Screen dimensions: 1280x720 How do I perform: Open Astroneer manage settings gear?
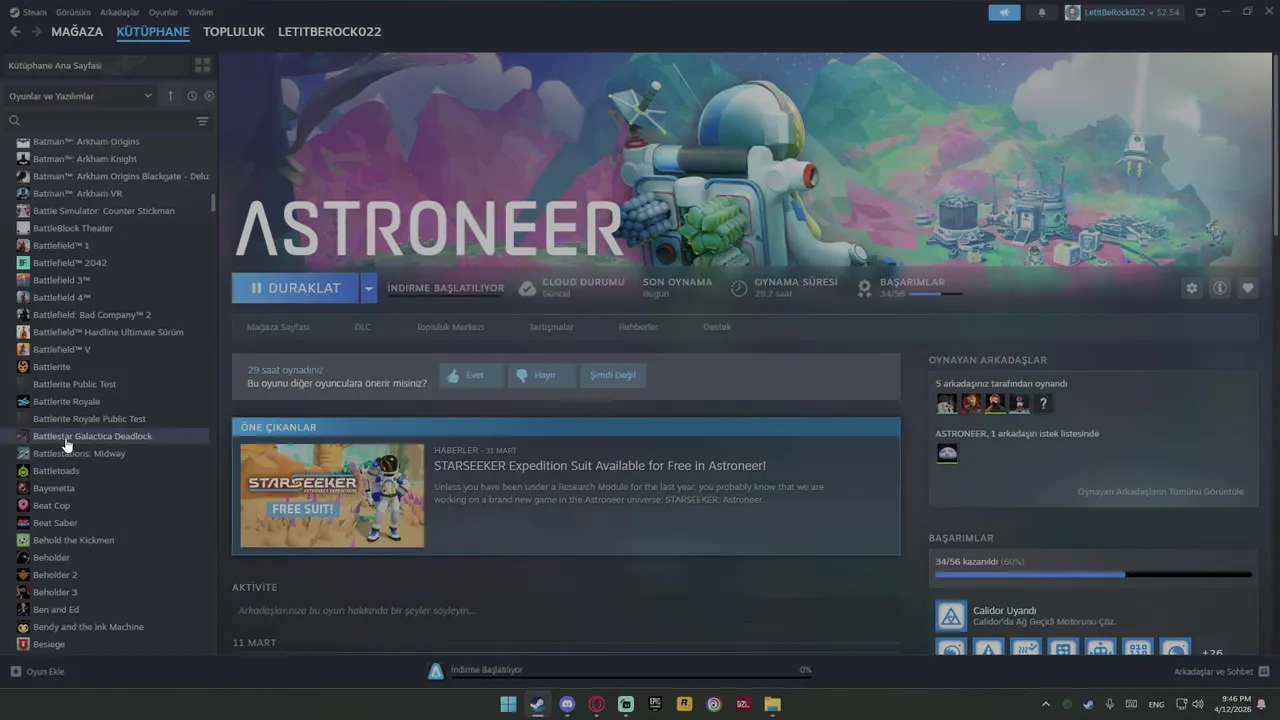[1191, 288]
